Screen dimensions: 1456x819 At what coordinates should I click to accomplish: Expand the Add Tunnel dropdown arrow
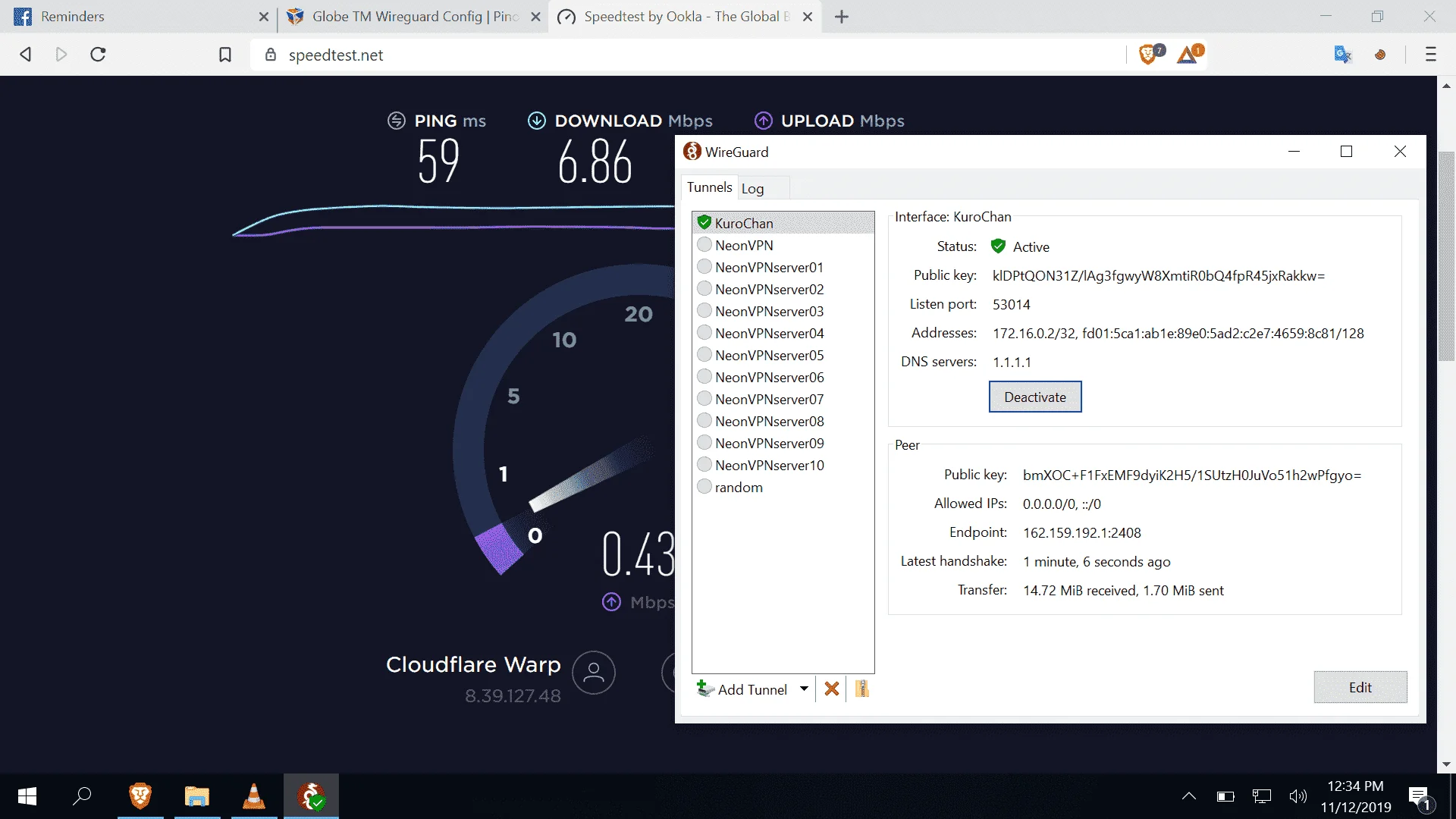pos(804,689)
